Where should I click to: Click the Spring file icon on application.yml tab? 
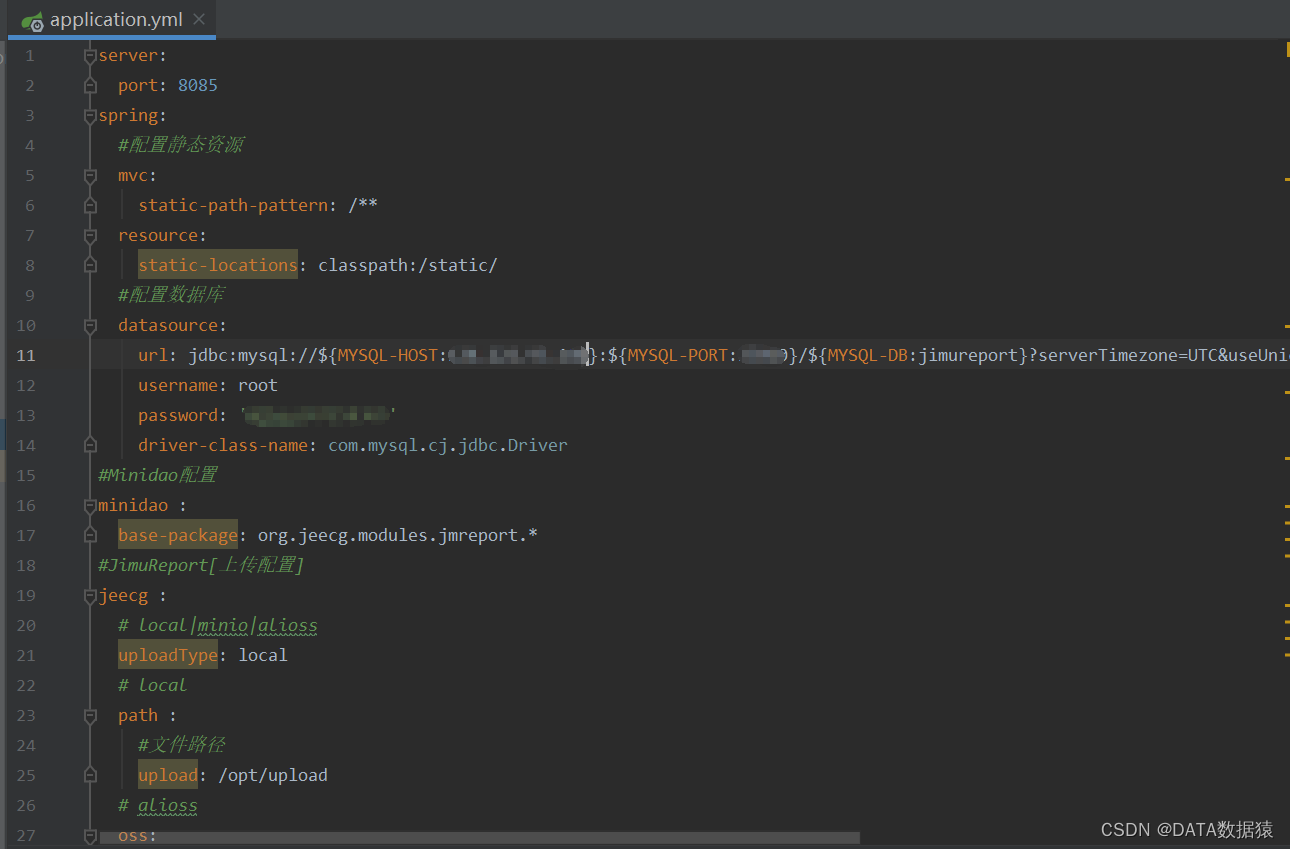click(x=32, y=20)
